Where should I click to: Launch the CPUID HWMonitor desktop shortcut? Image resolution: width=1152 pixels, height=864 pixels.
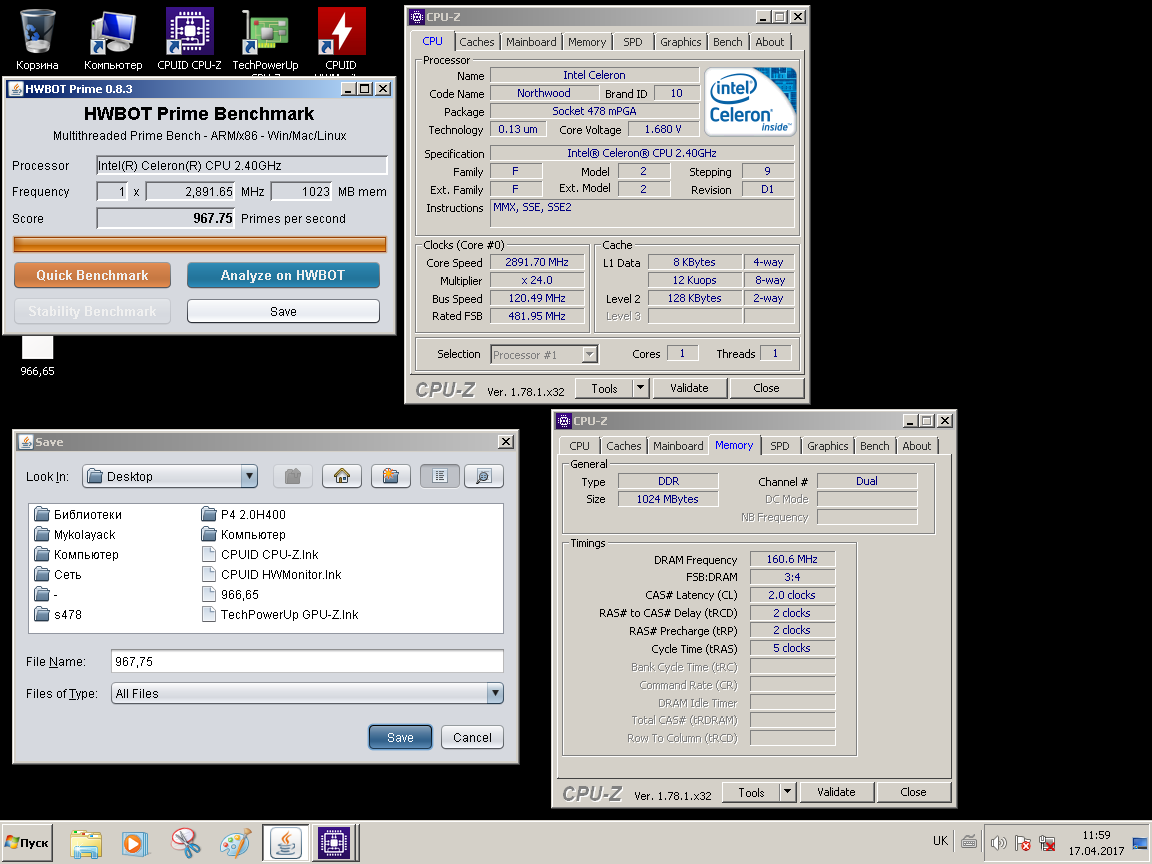341,40
